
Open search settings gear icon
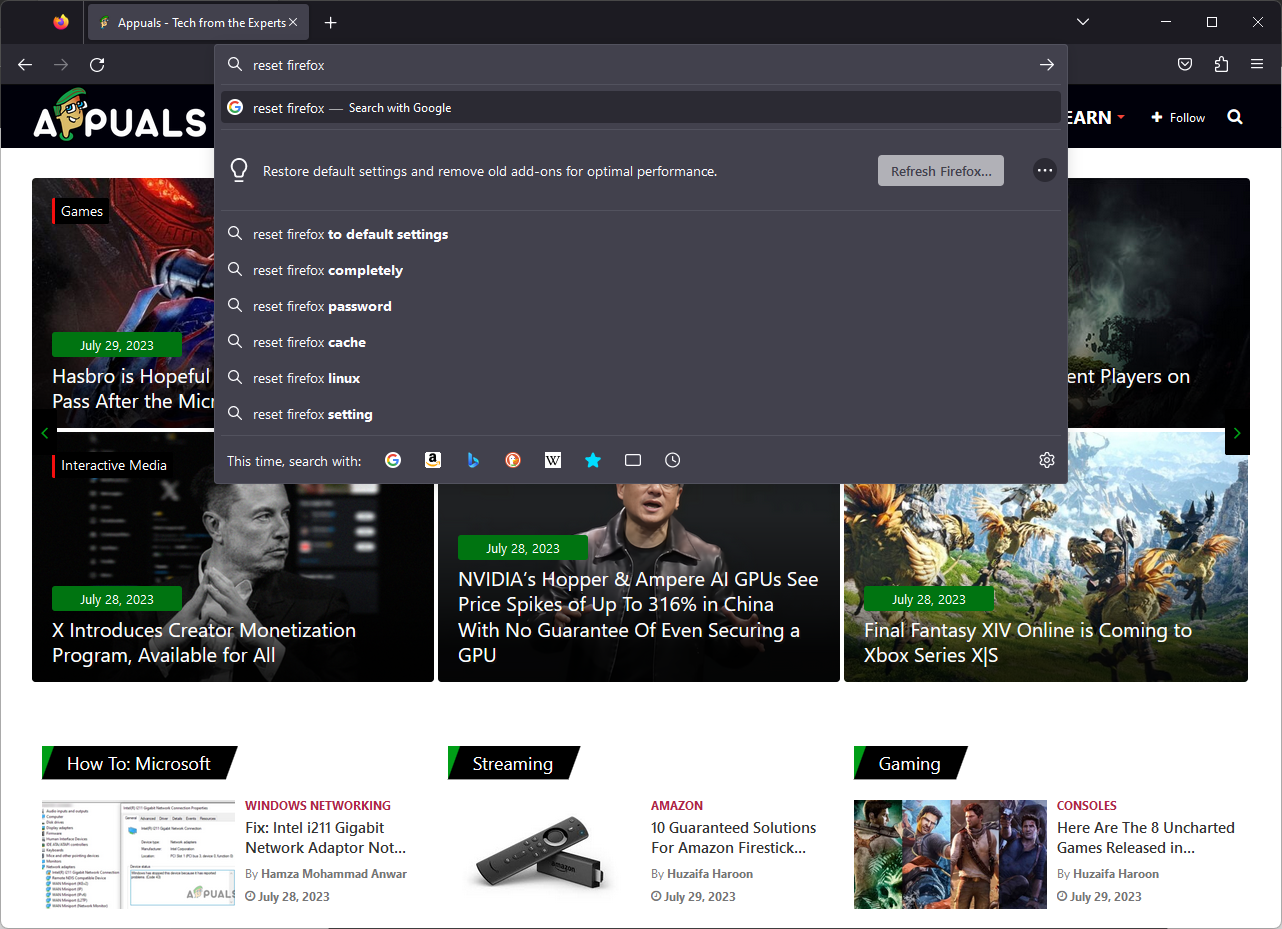point(1047,460)
